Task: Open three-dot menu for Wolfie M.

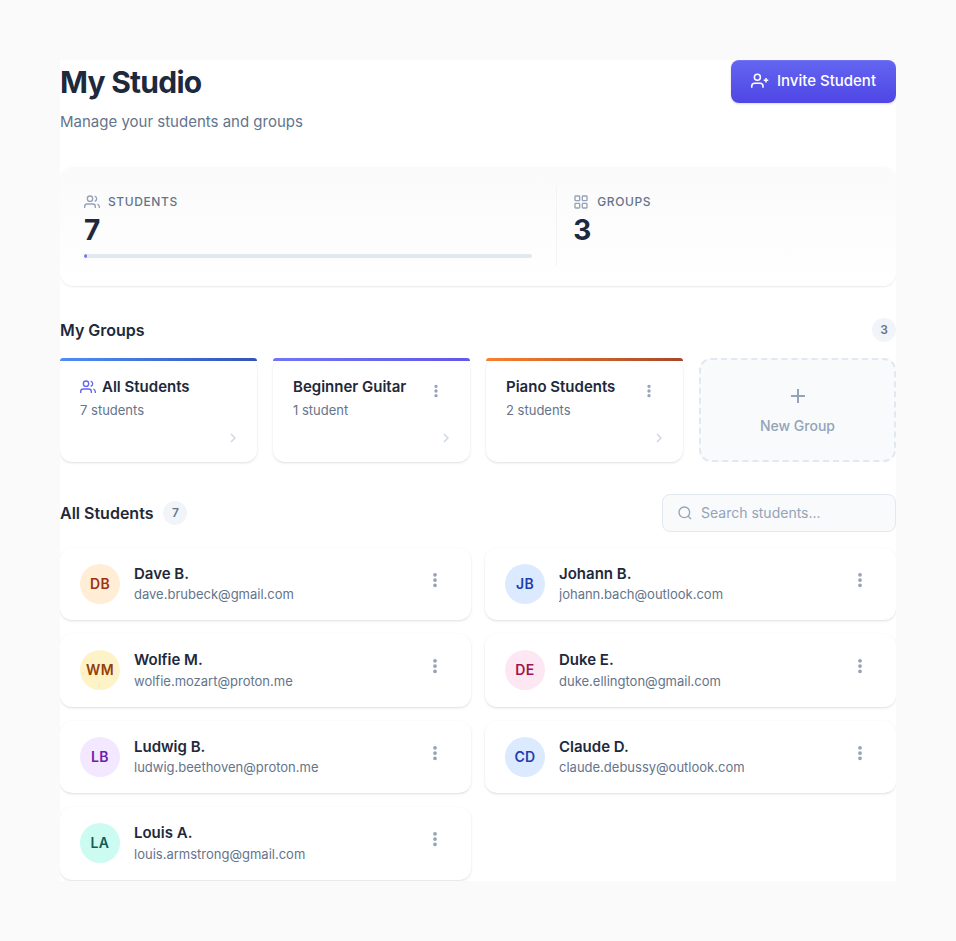Action: pos(435,666)
